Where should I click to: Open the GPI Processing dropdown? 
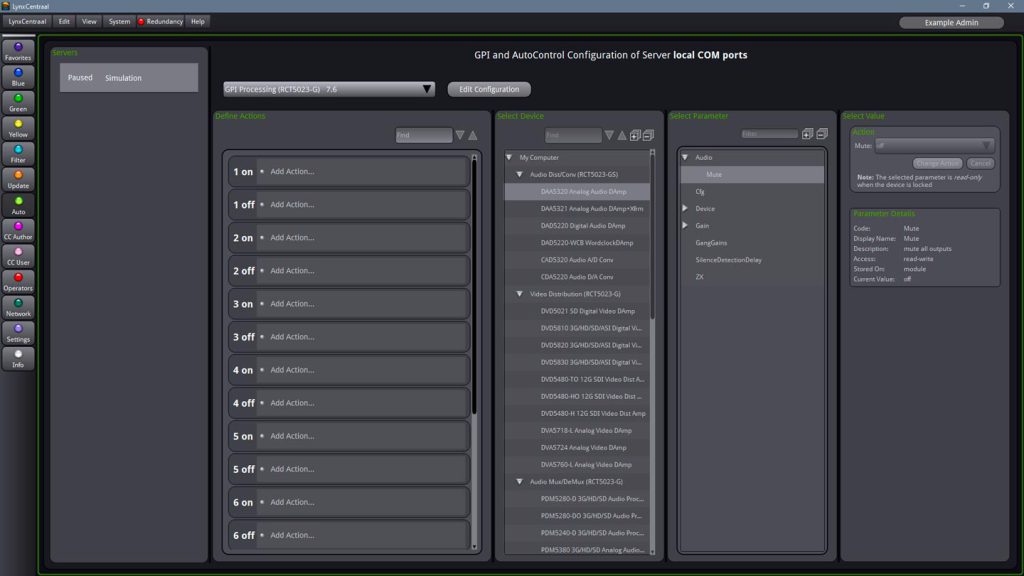[x=329, y=89]
